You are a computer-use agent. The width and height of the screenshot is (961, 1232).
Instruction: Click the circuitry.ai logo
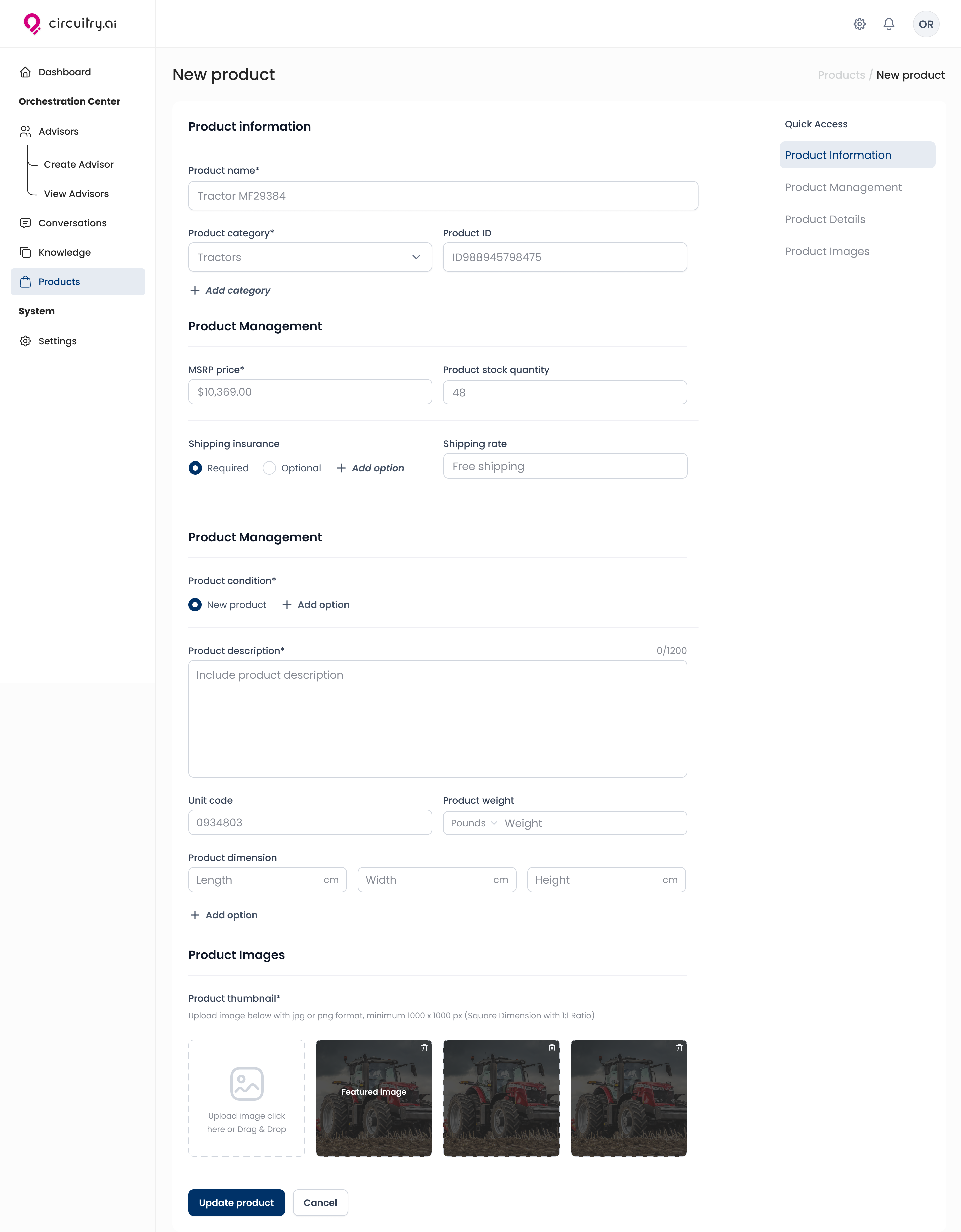tap(70, 24)
